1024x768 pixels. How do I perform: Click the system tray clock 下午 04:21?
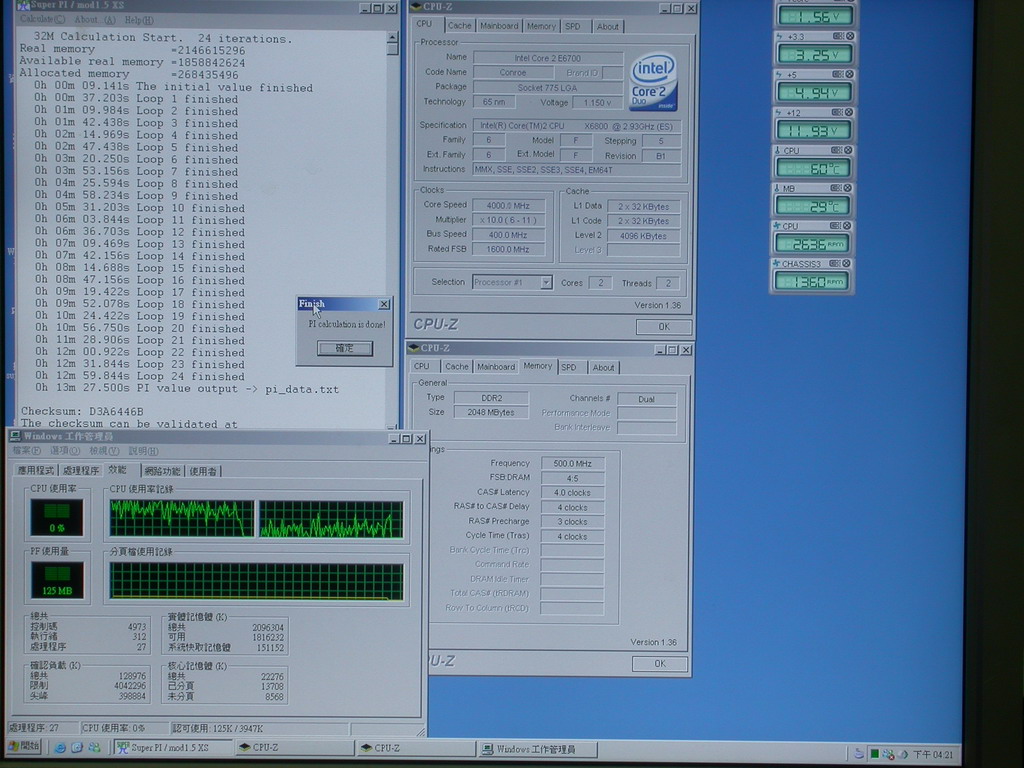click(x=933, y=754)
